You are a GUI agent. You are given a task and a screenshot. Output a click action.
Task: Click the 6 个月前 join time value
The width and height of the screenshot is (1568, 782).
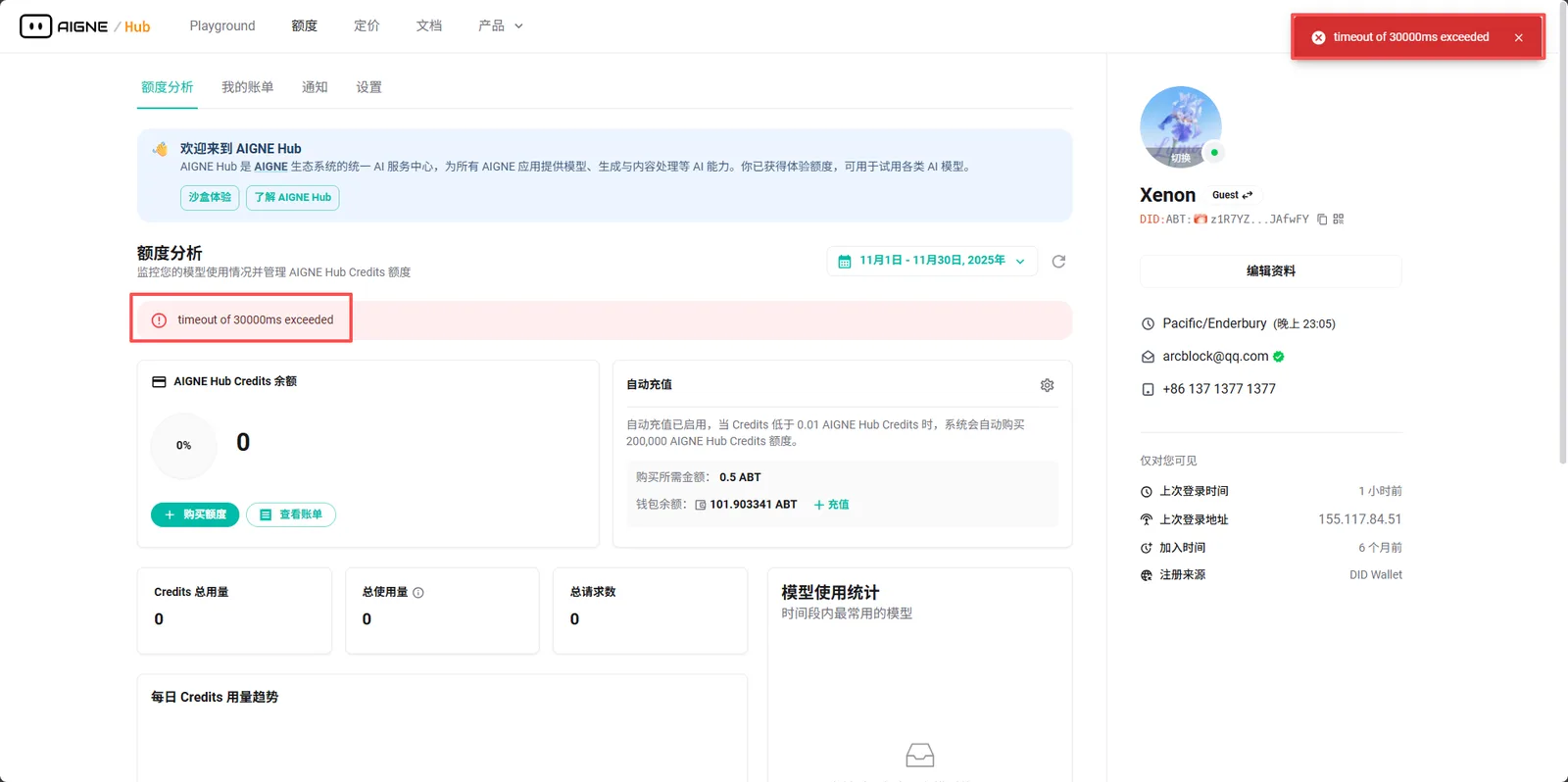coord(1380,548)
